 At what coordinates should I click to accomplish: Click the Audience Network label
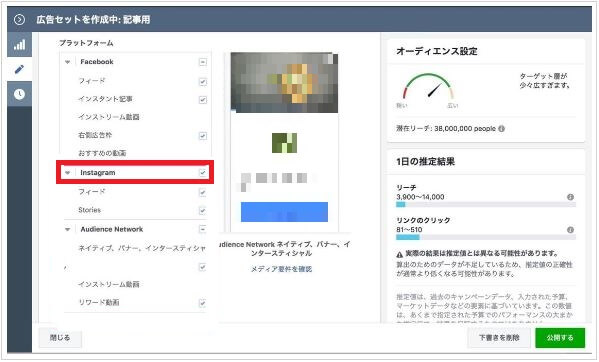112,229
